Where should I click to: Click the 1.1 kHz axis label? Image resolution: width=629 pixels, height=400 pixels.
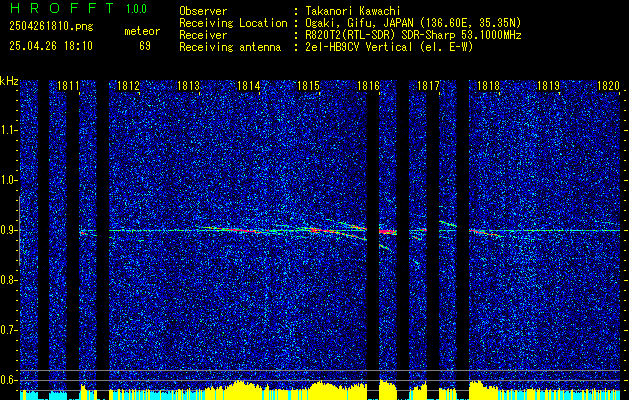pyautogui.click(x=8, y=130)
